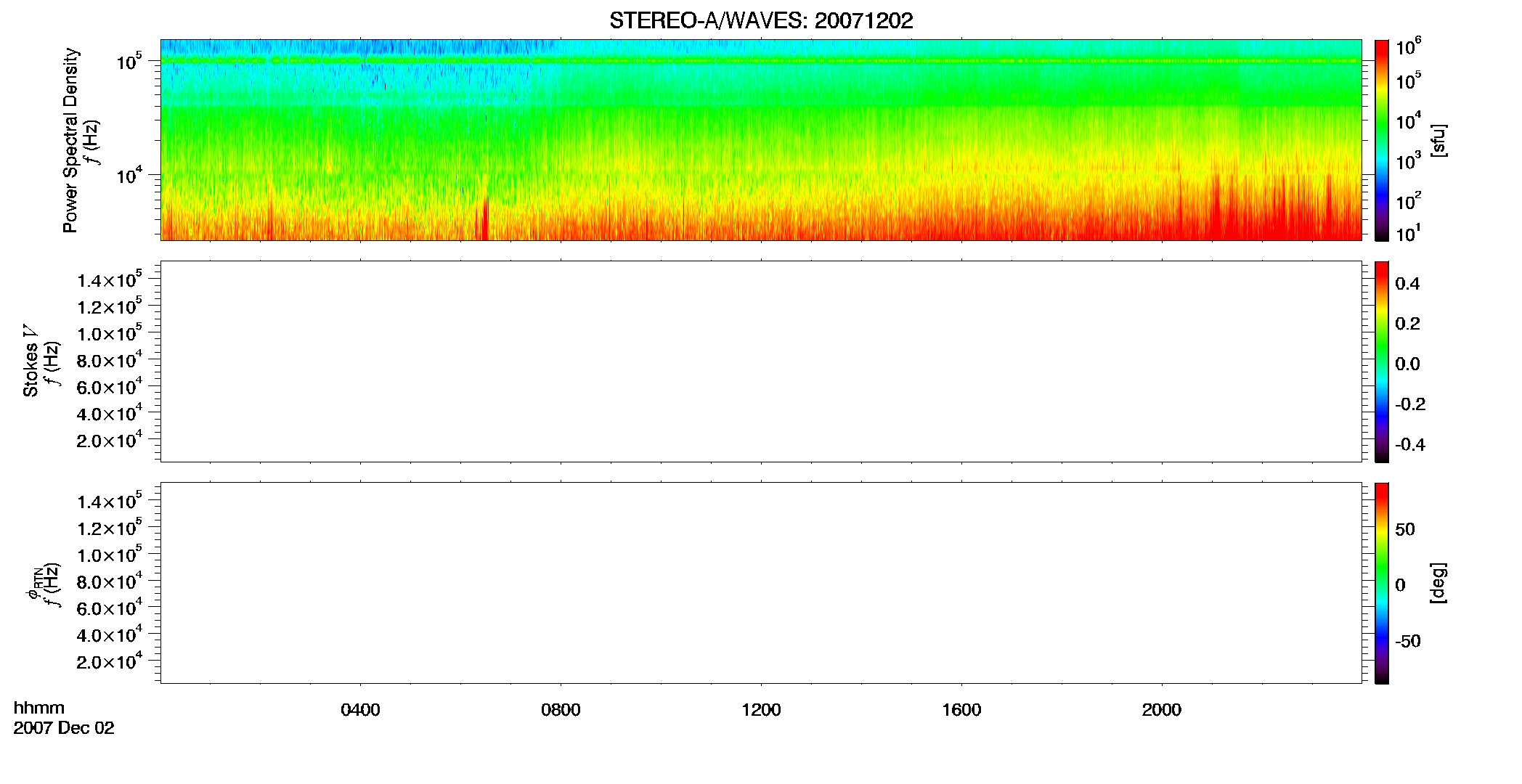The width and height of the screenshot is (1522, 784).
Task: Click the empty phi RTN plot panel
Action: point(761,583)
